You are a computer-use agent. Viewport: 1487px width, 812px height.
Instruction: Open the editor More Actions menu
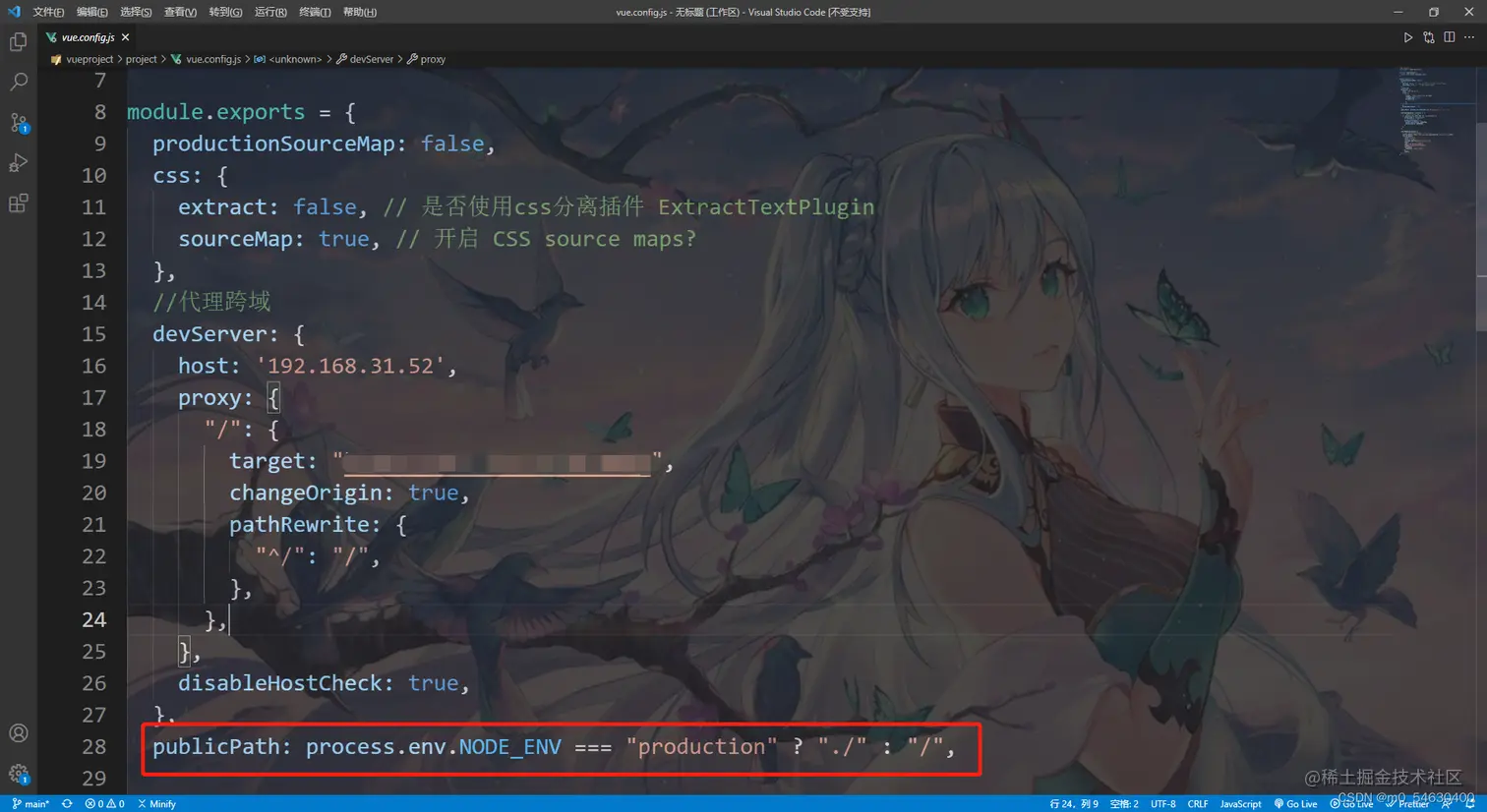point(1469,37)
